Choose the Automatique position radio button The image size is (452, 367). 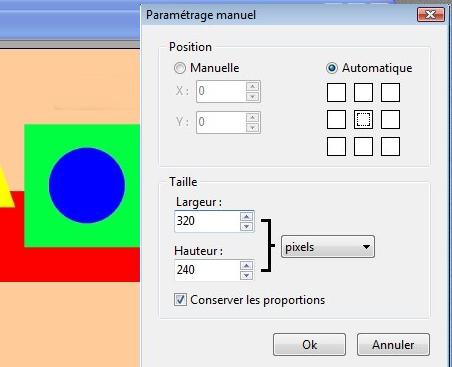coord(332,68)
